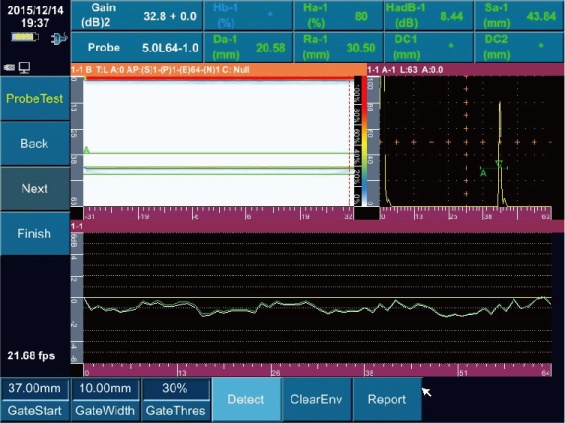Select the GateStart 37.00mm field

pos(35,399)
